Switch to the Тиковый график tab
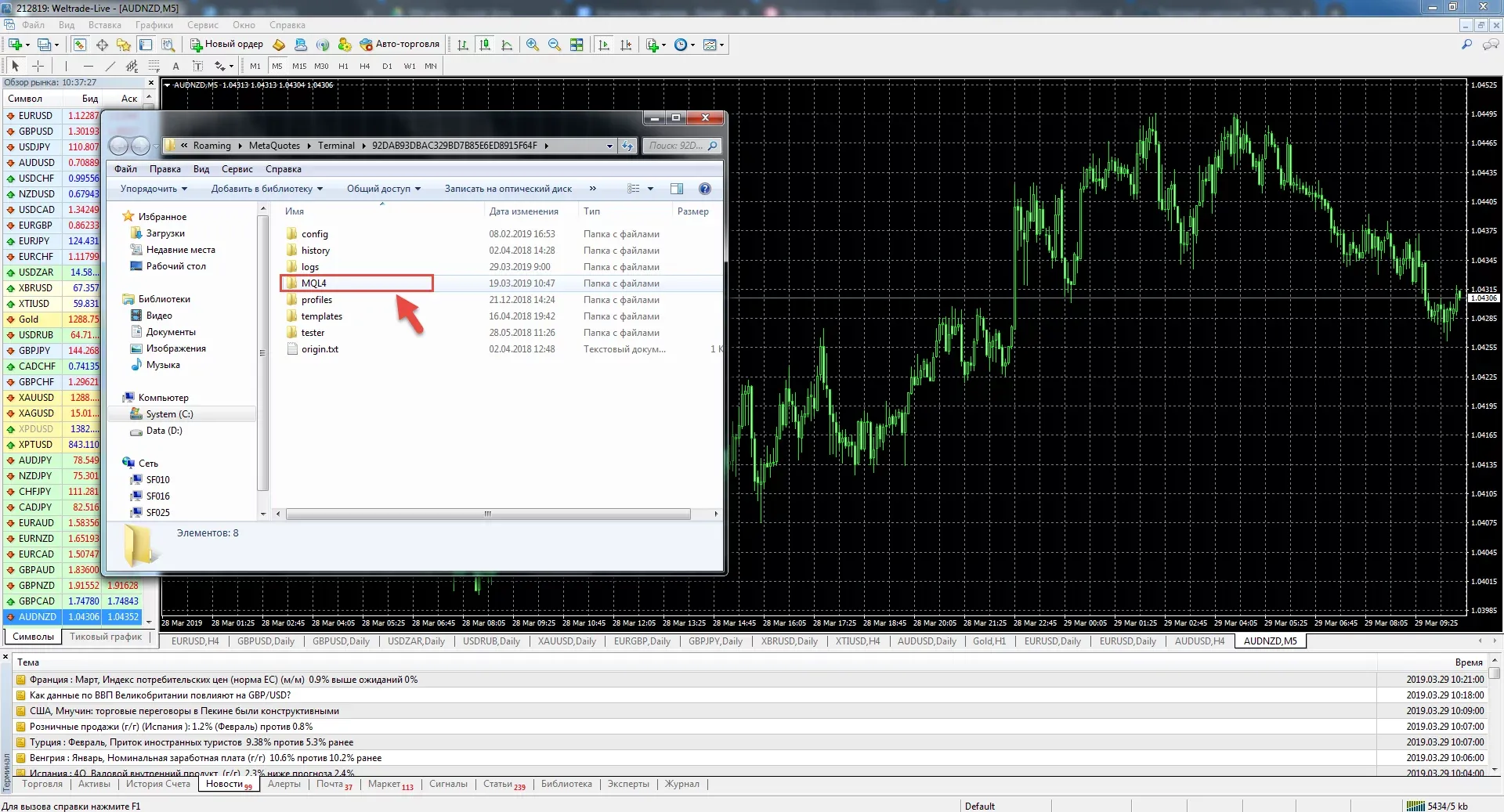 [x=106, y=637]
